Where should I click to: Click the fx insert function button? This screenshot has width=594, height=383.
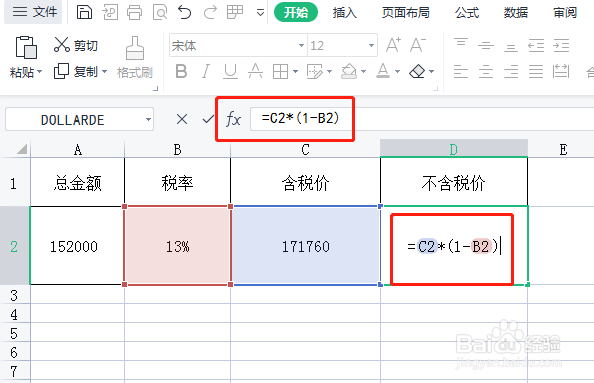click(233, 119)
